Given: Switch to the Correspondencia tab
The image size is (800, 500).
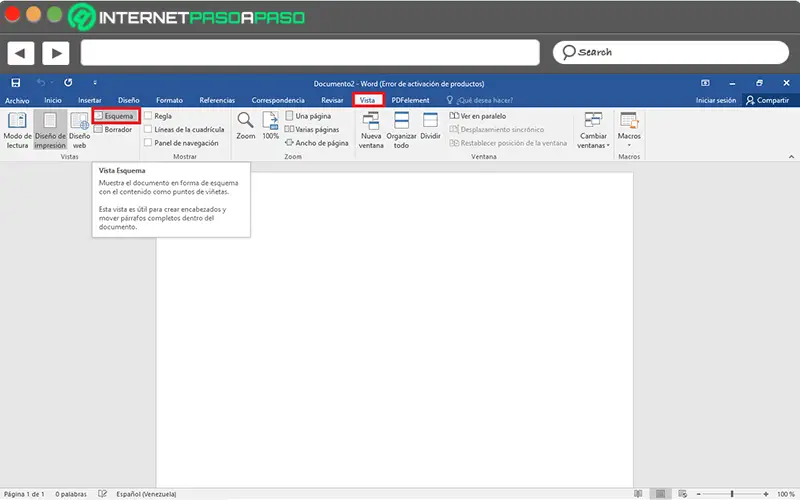Looking at the screenshot, I should 278,101.
